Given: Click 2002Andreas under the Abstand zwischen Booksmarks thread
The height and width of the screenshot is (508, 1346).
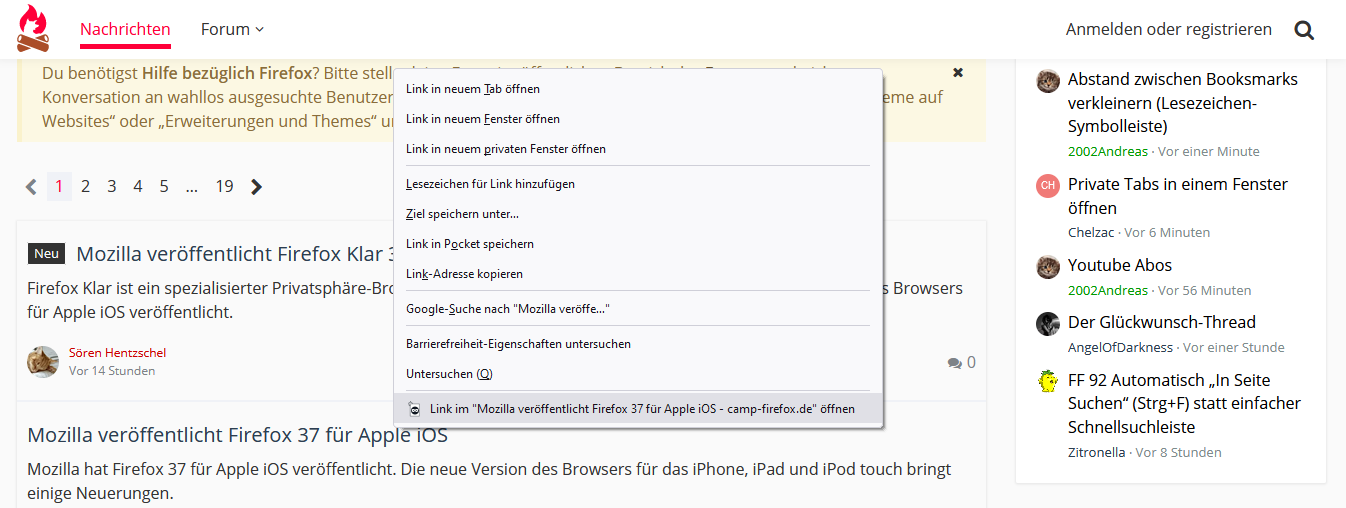Looking at the screenshot, I should point(1108,151).
